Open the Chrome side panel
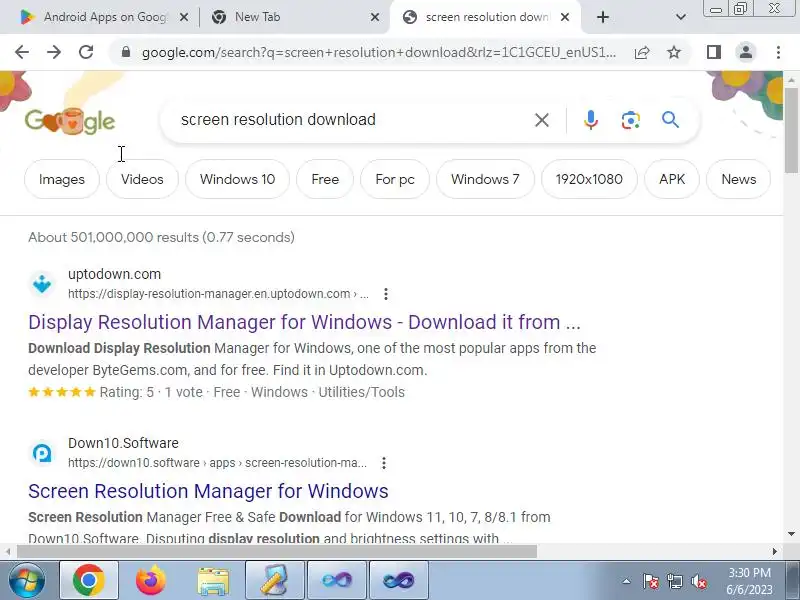This screenshot has height=600, width=800. tap(714, 52)
